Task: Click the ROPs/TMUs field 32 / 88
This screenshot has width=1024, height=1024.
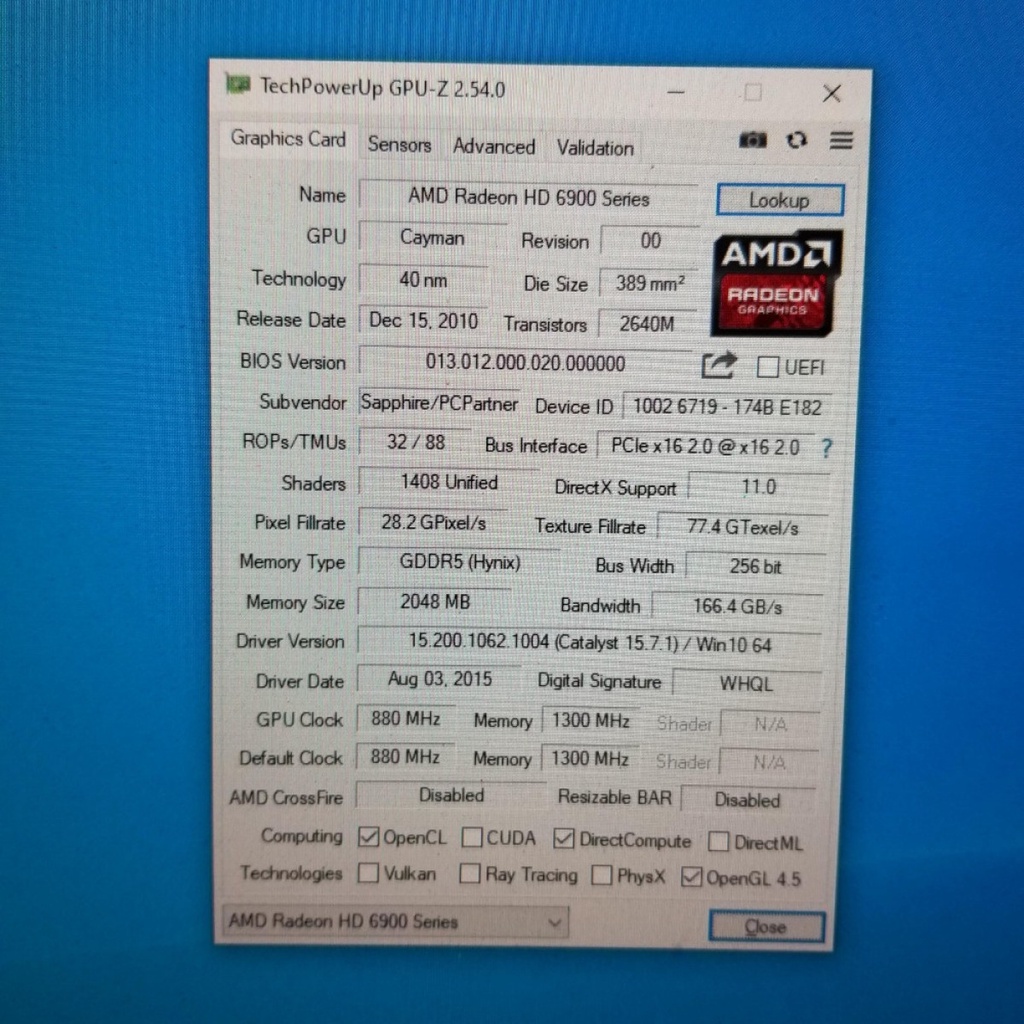Action: pyautogui.click(x=416, y=442)
